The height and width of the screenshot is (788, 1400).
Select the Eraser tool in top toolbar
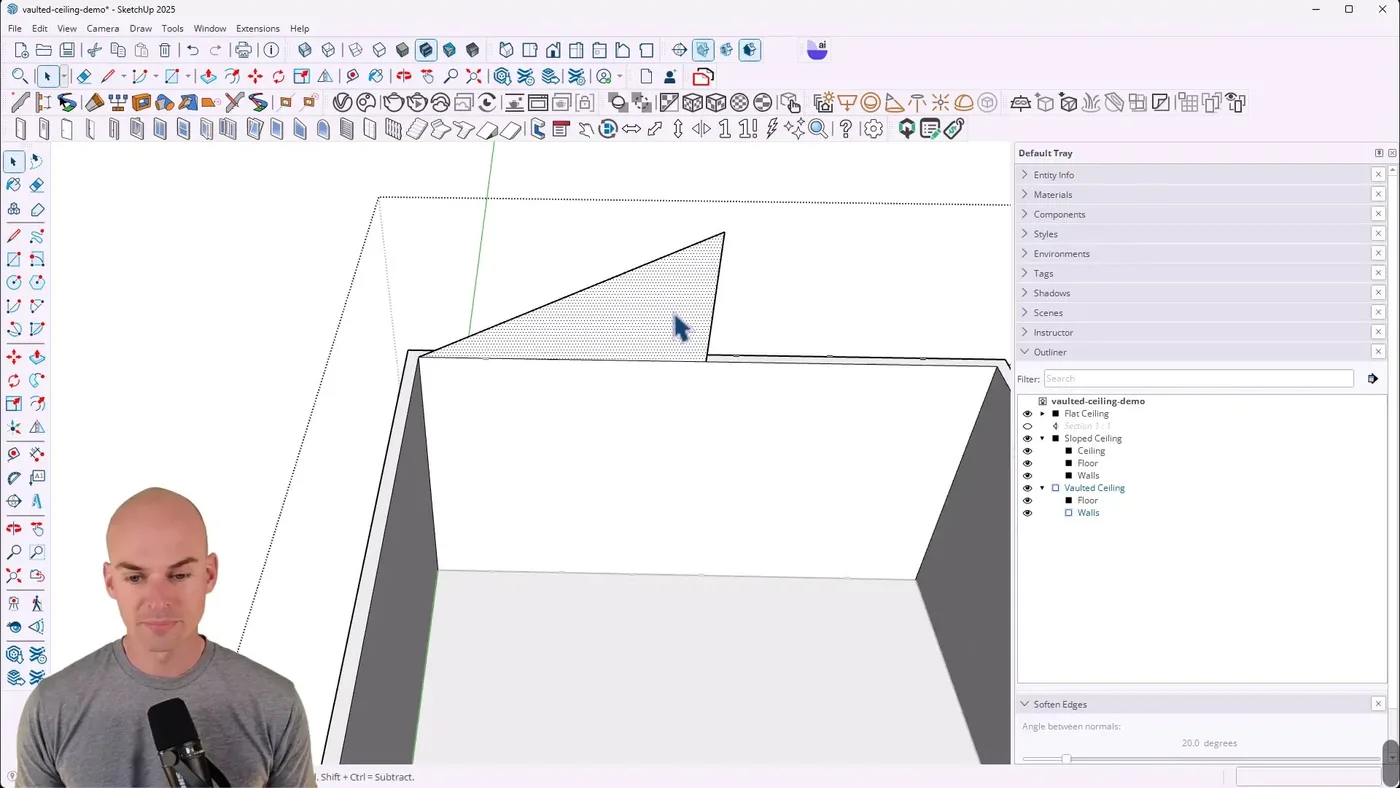click(x=84, y=76)
